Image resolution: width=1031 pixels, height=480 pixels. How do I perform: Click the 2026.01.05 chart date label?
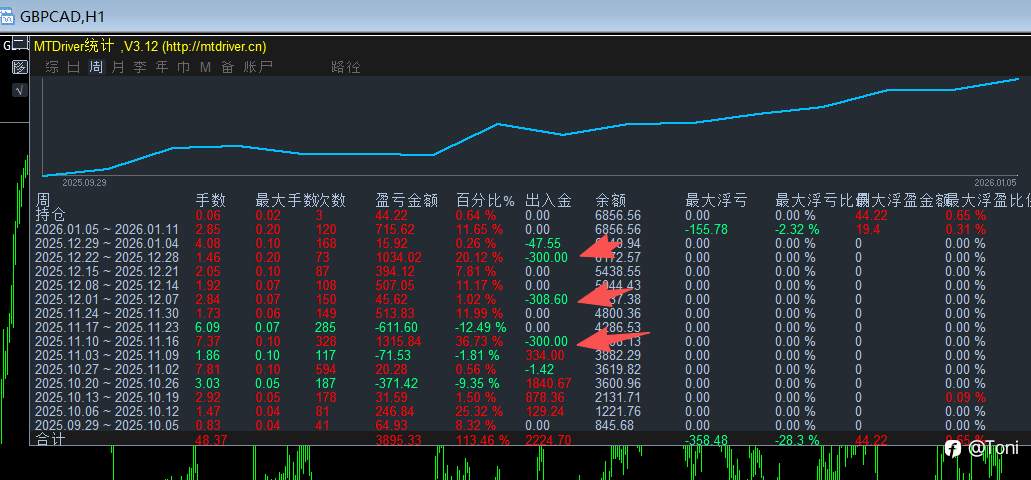coord(995,182)
